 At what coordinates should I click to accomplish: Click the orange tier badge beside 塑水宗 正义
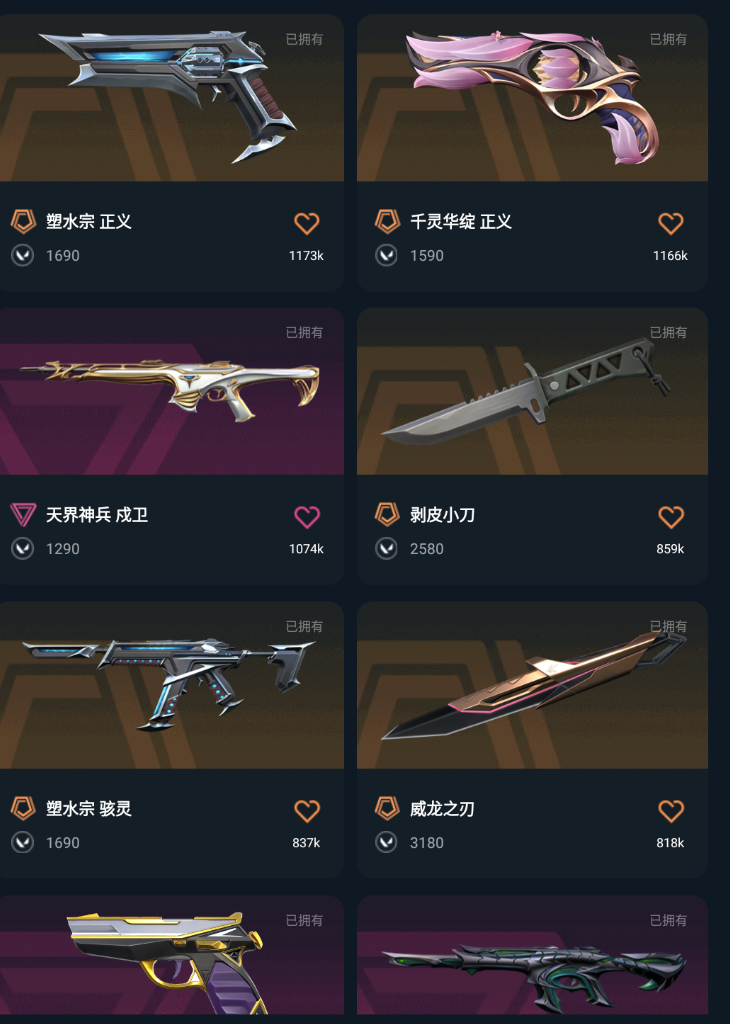pyautogui.click(x=23, y=221)
